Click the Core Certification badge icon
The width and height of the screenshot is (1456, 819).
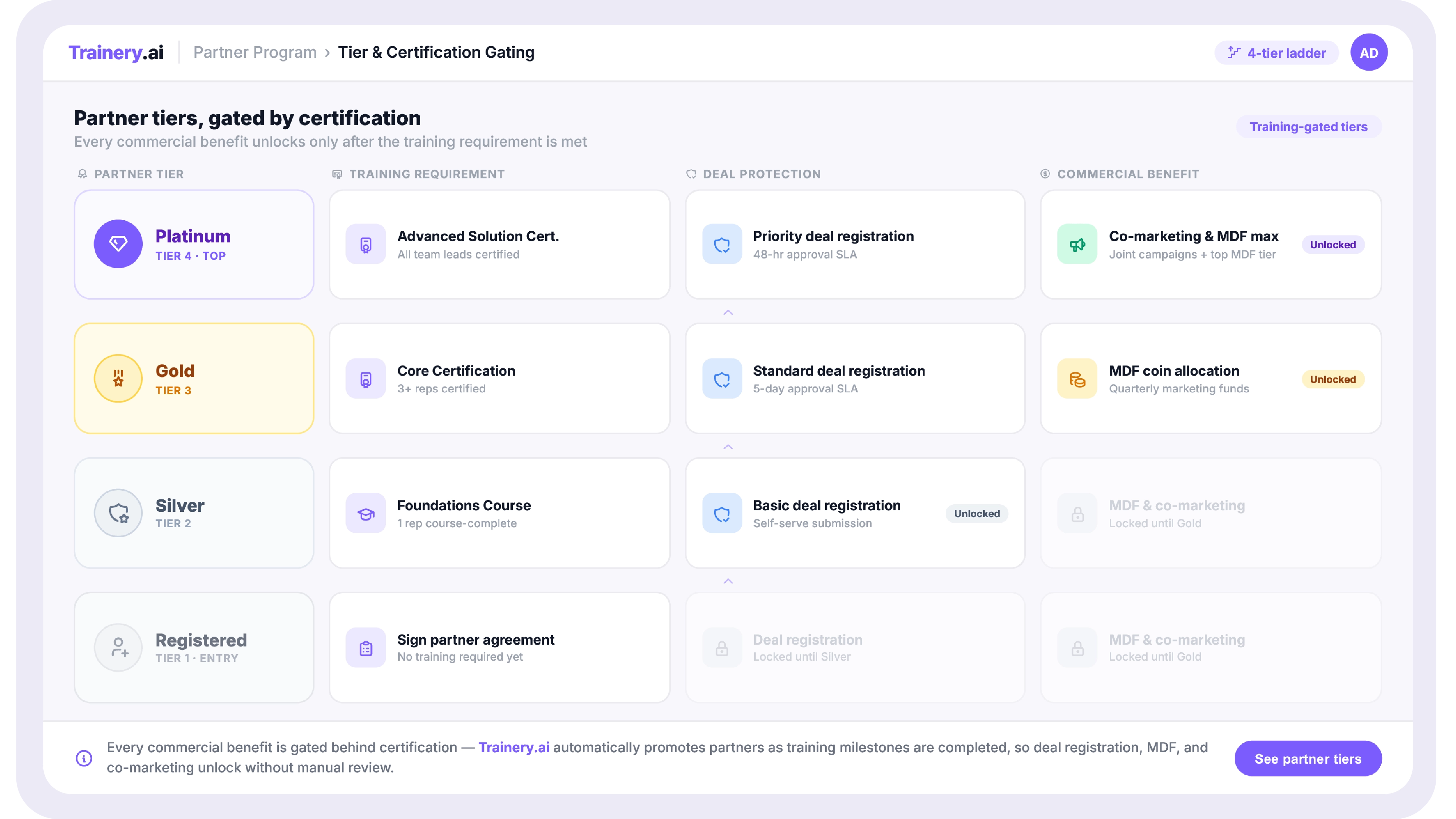(x=366, y=379)
